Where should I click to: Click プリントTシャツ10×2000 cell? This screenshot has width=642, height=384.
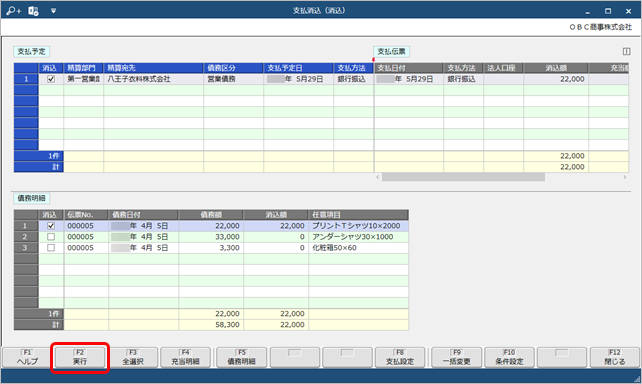click(358, 226)
